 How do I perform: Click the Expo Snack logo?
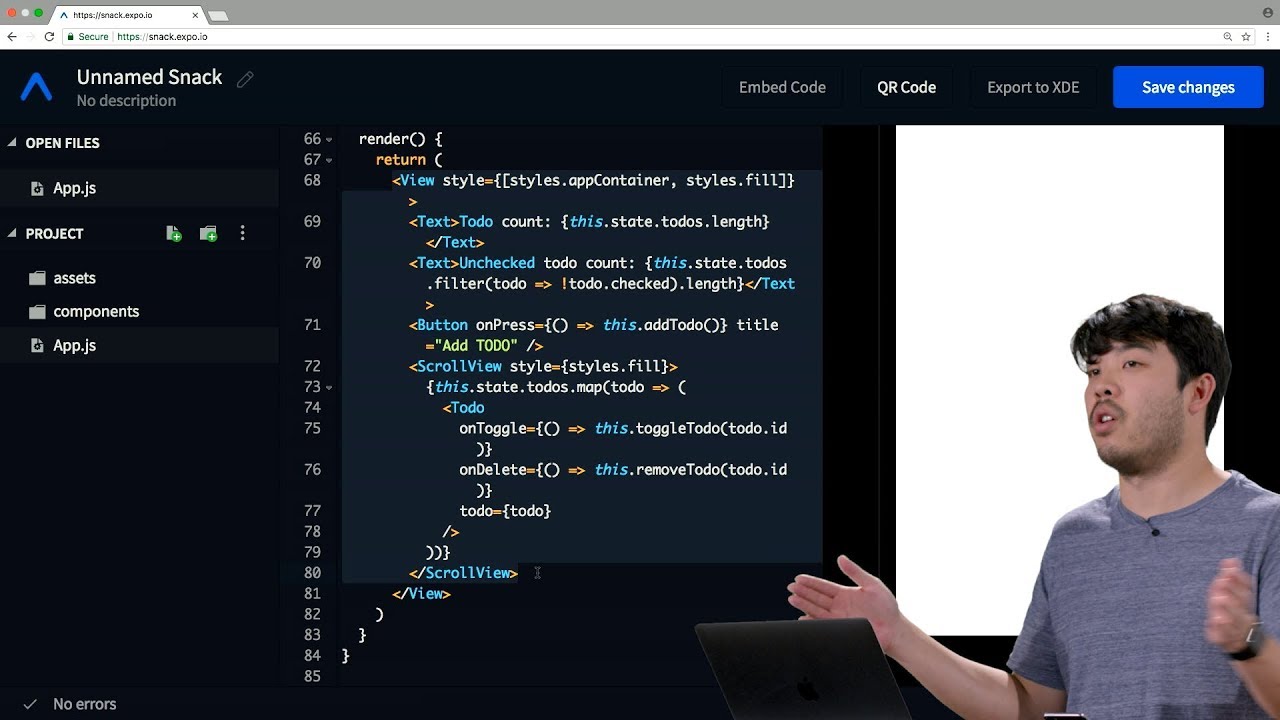click(x=37, y=88)
